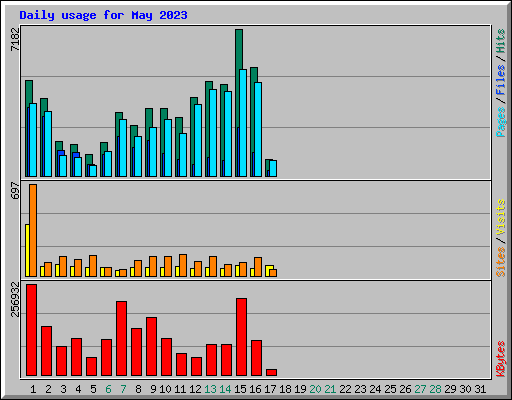Click the green day 28 axis label
The width and height of the screenshot is (512, 400).
tap(435, 389)
